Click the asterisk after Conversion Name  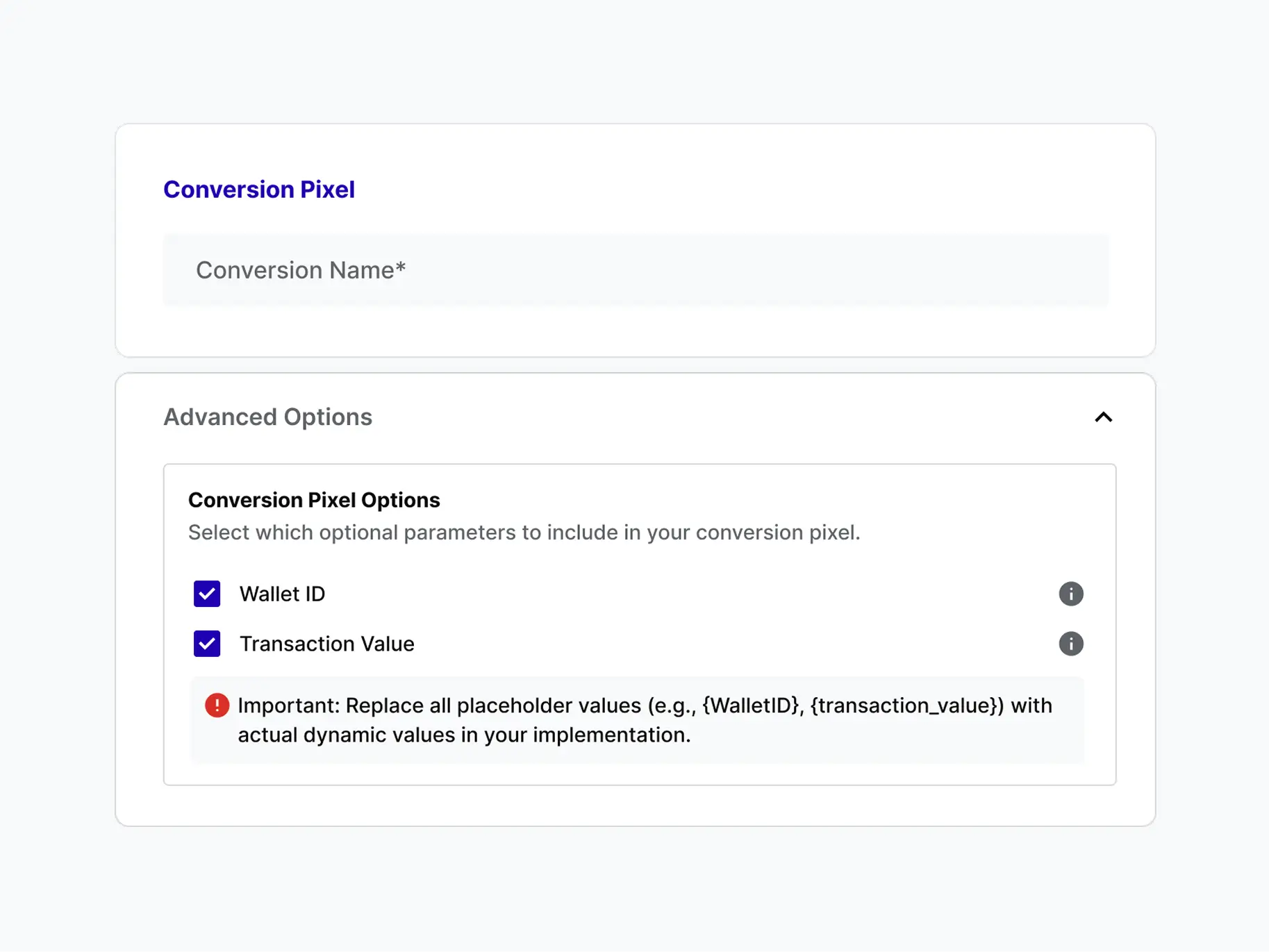click(x=401, y=268)
